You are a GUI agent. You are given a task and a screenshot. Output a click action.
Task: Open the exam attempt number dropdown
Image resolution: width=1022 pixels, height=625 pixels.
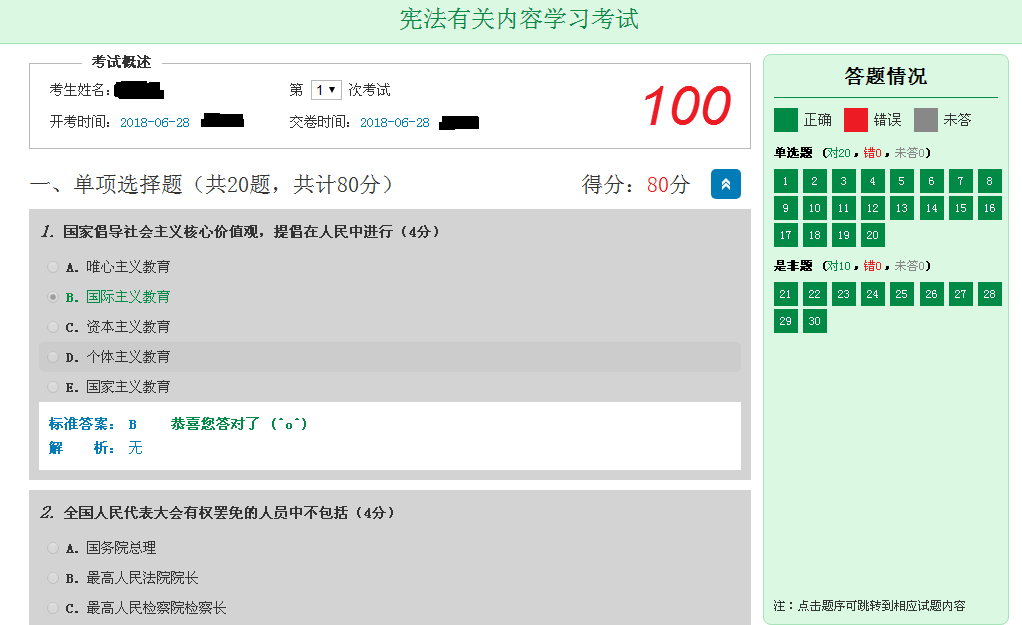326,90
